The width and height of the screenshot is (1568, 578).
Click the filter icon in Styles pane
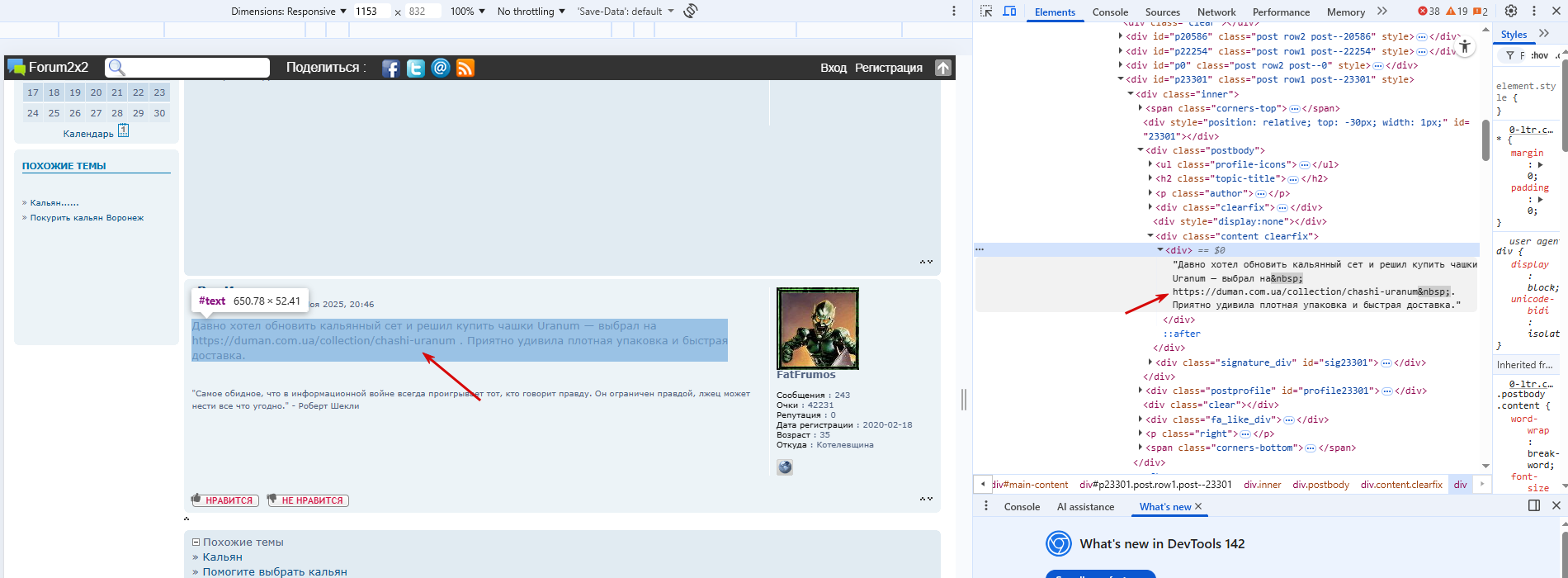coord(1509,55)
